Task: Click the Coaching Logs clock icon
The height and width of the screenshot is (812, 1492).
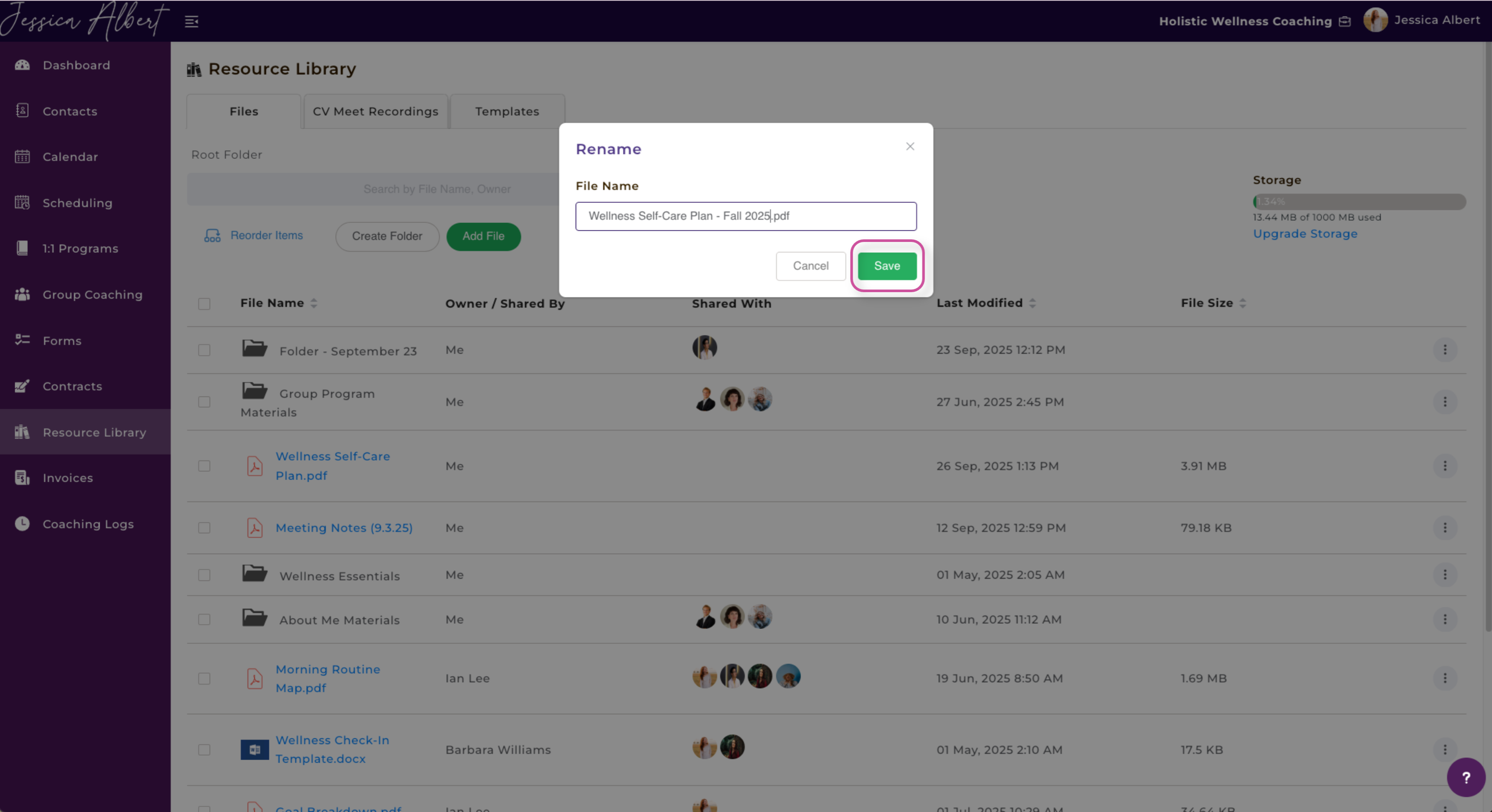Action: pos(22,524)
